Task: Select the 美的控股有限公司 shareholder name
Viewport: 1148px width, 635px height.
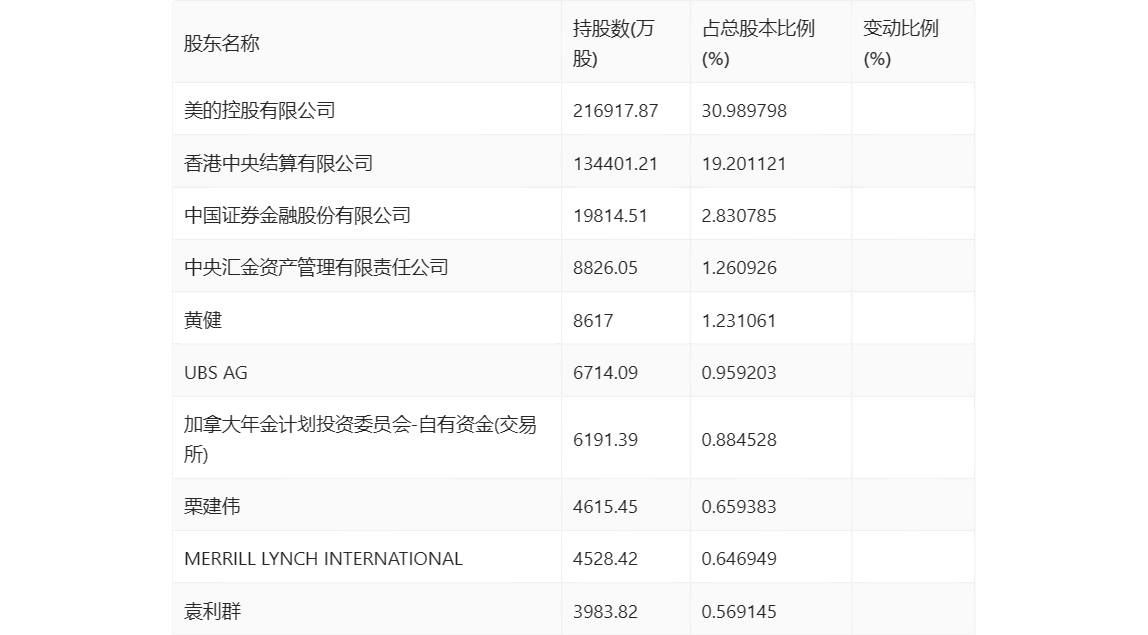Action: (260, 111)
